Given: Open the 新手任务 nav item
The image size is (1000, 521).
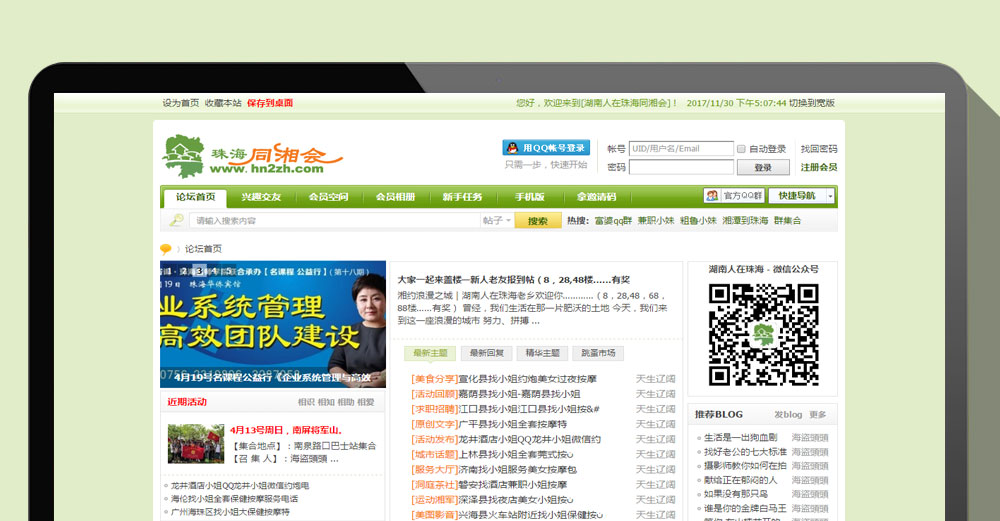Looking at the screenshot, I should click(462, 197).
